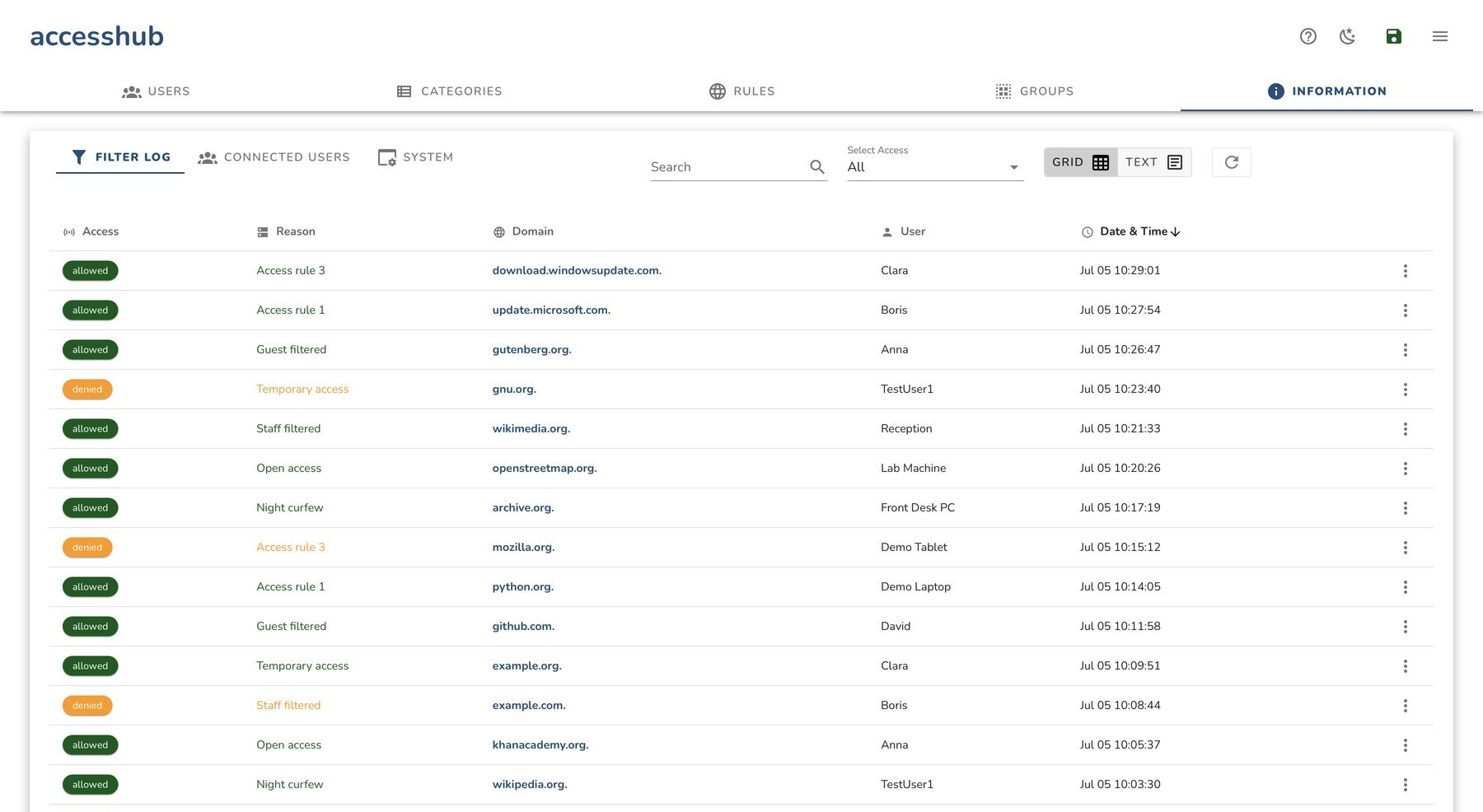Click 'Temporary access' reason for example.org

coord(302,666)
